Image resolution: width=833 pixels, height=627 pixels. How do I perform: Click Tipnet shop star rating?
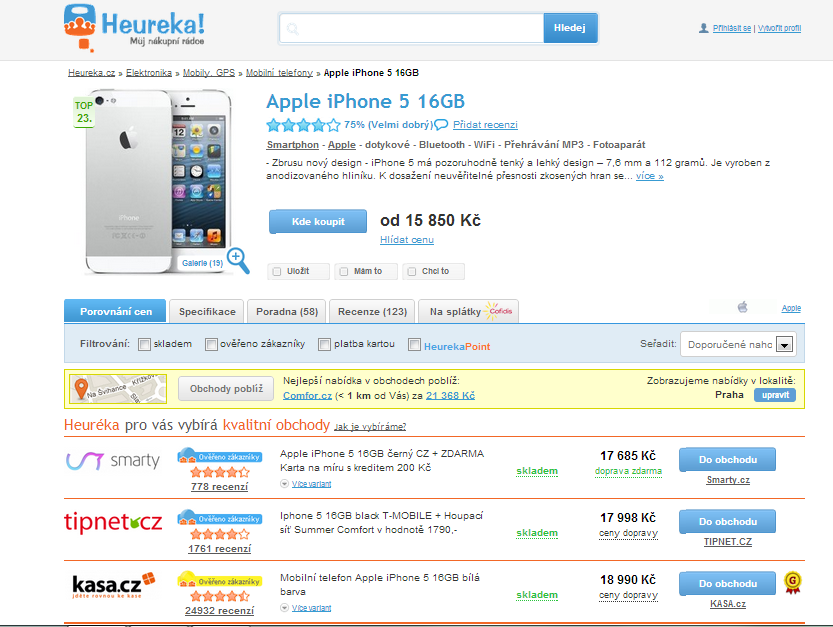pos(219,534)
